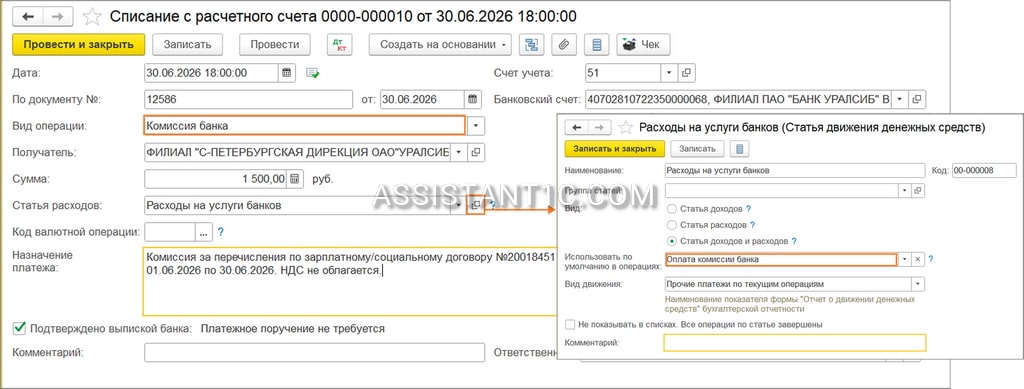Image resolution: width=1024 pixels, height=389 pixels.
Task: Open calculator for the Сумма field
Action: point(295,178)
